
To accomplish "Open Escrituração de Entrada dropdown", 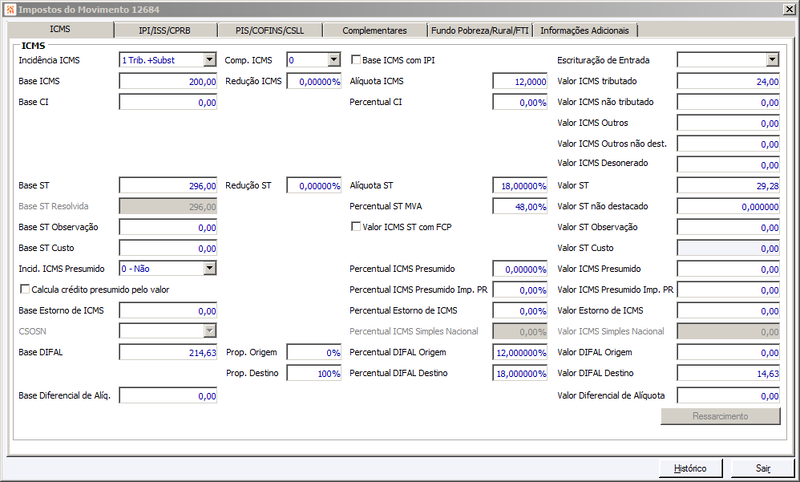I will click(772, 60).
